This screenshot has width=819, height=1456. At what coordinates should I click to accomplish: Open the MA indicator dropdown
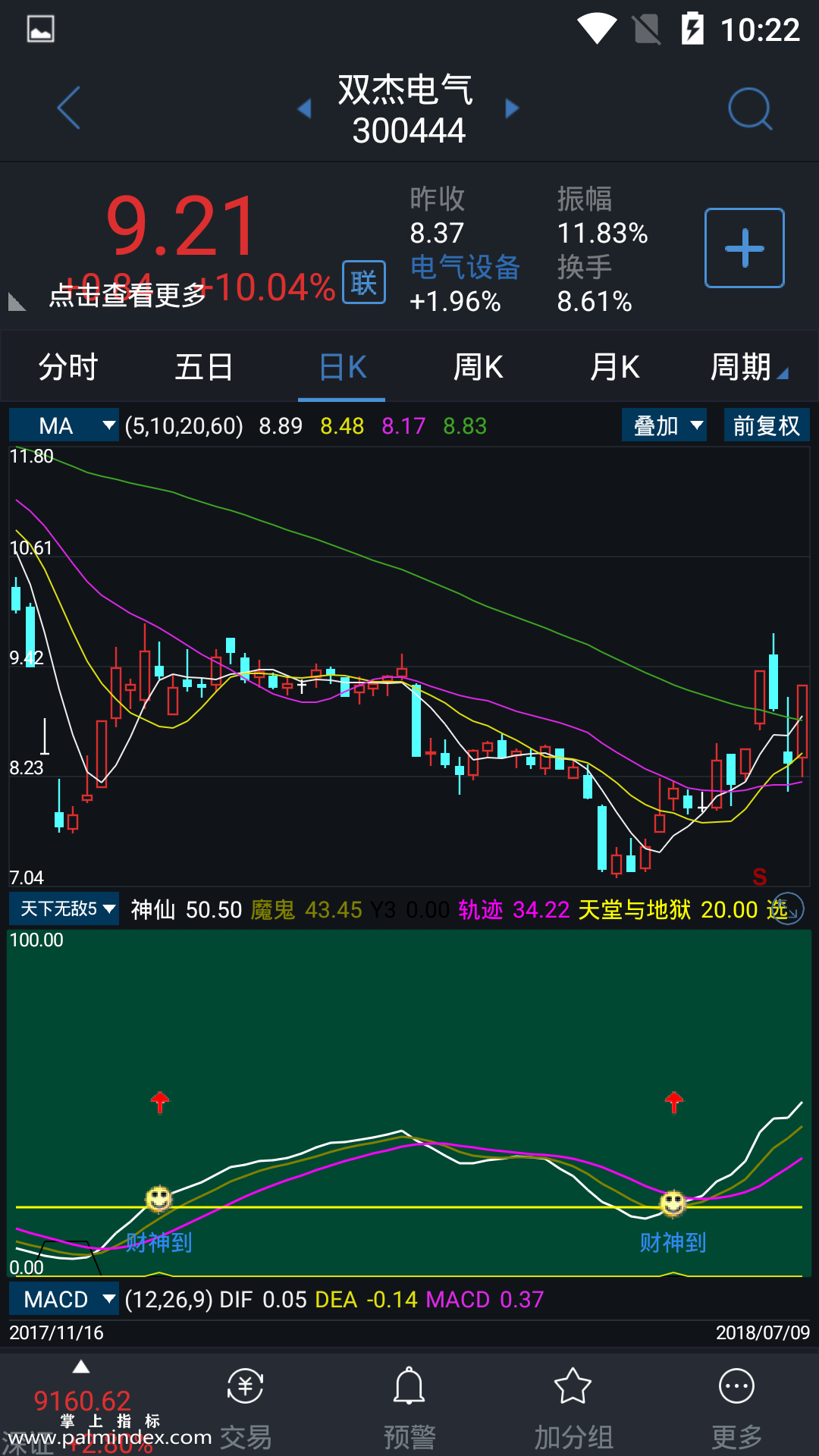pos(64,425)
